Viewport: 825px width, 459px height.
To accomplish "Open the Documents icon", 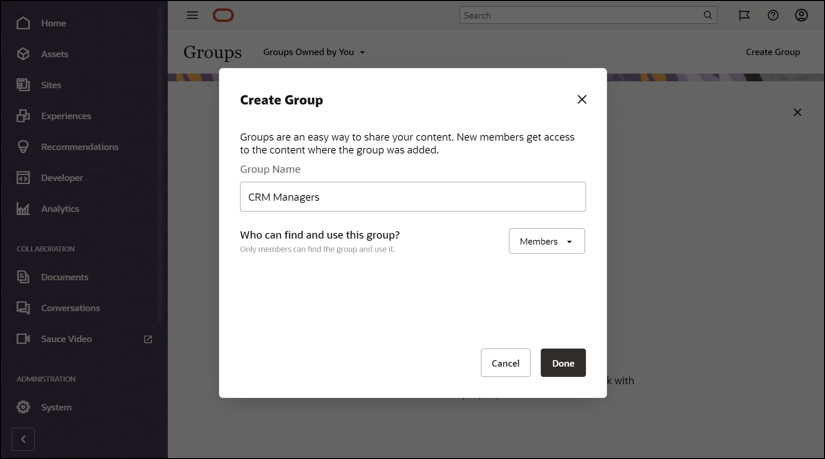I will [23, 277].
